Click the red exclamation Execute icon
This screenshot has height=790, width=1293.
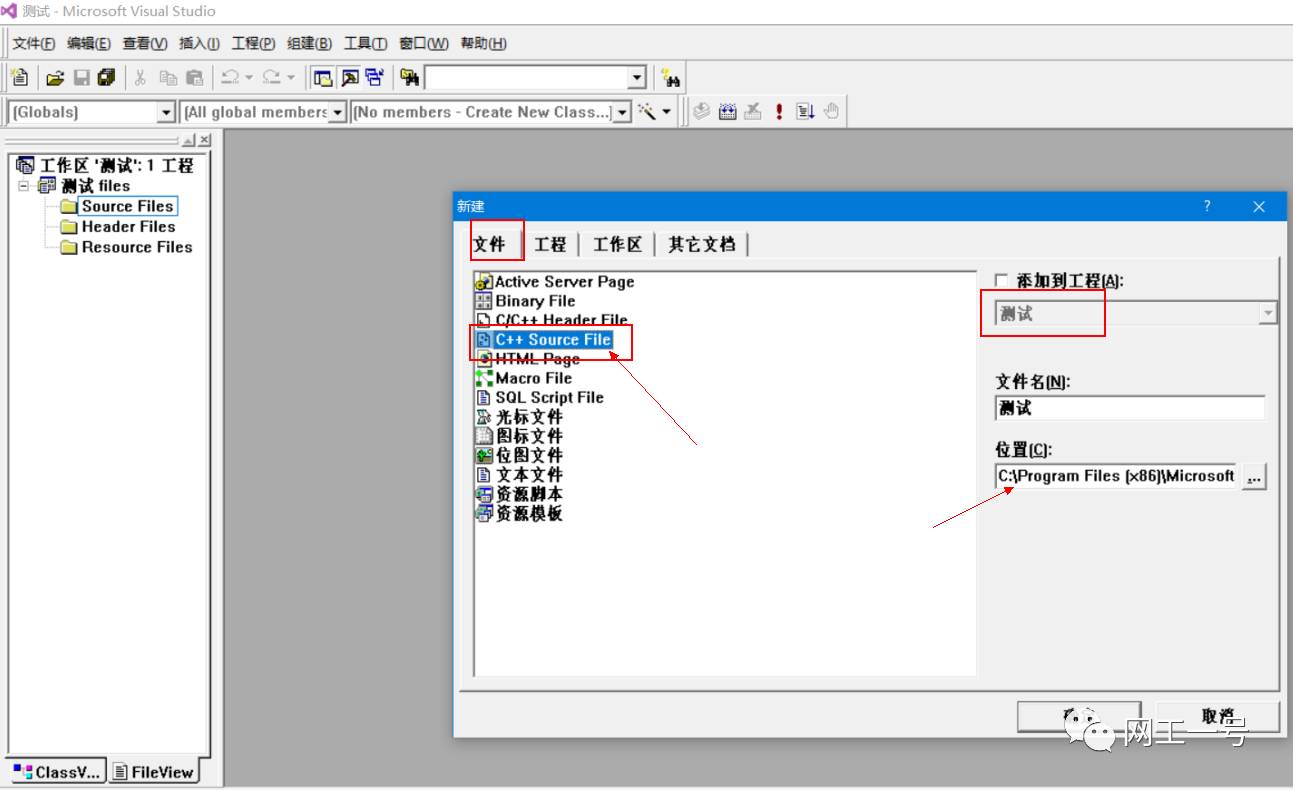click(779, 112)
